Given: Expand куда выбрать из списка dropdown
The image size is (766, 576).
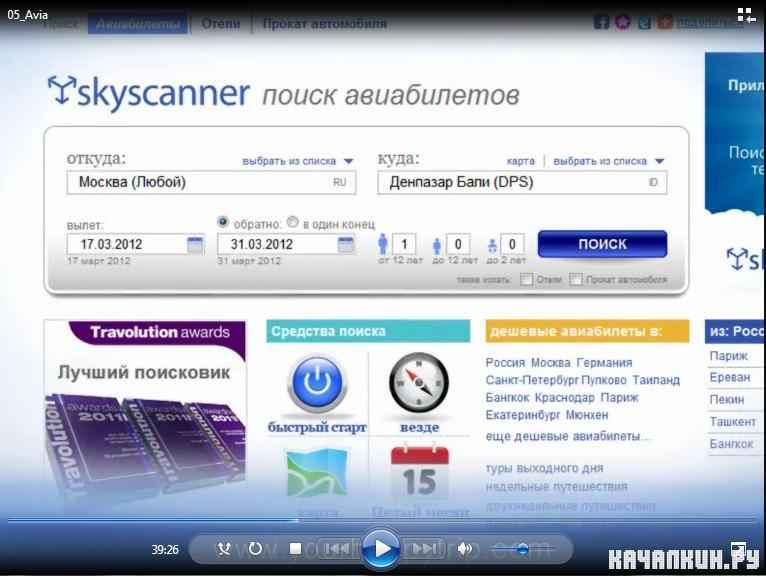Looking at the screenshot, I should (x=609, y=161).
